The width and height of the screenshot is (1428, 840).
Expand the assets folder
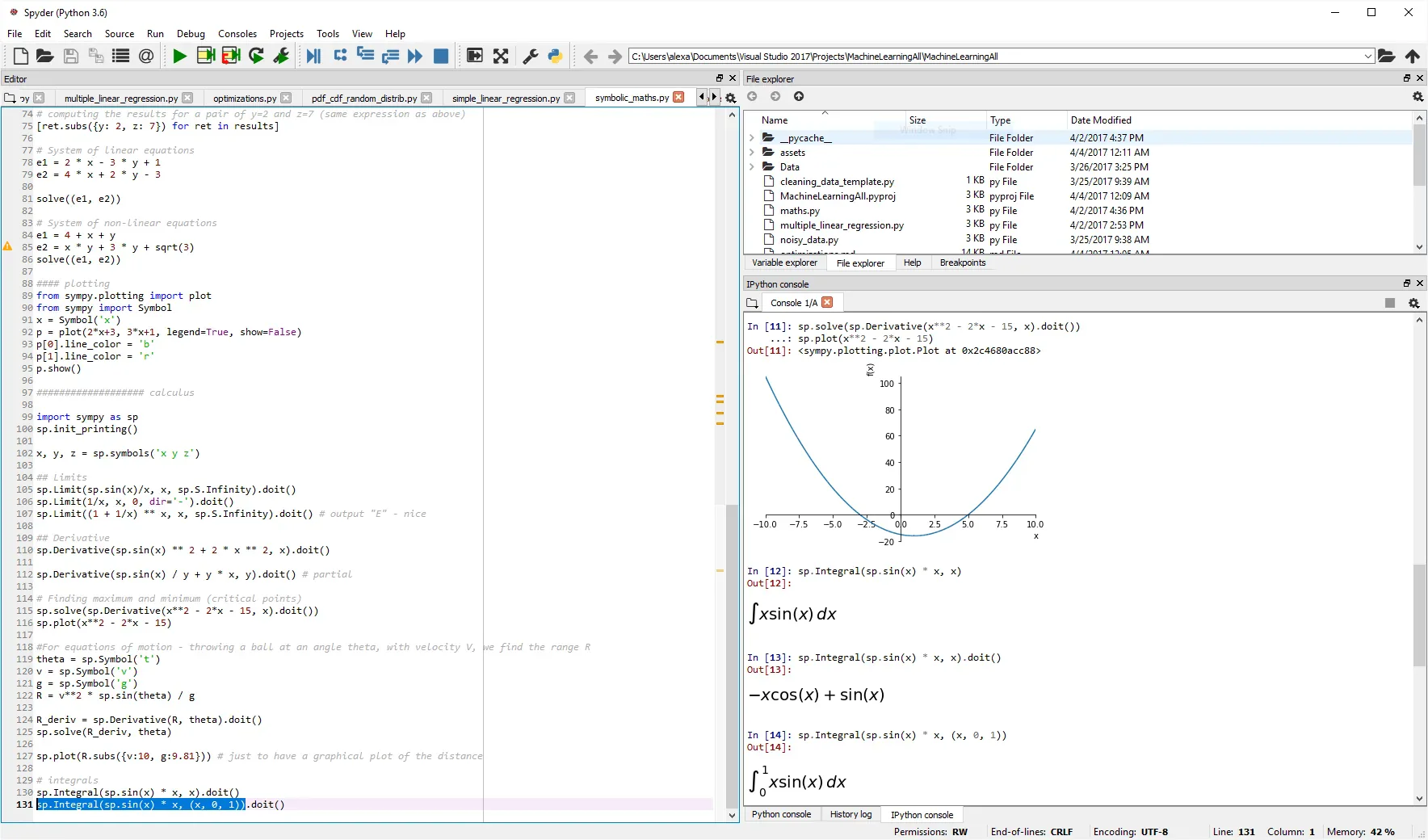point(752,153)
